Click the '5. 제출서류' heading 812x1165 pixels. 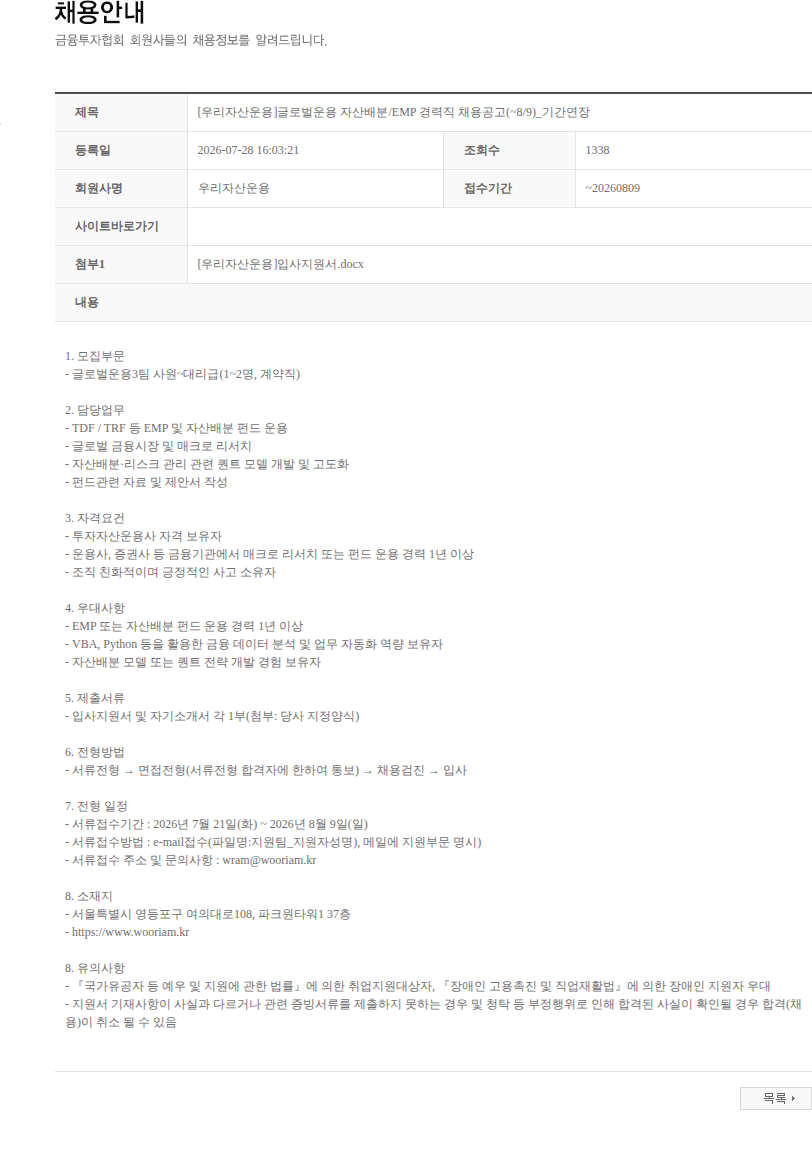point(94,699)
